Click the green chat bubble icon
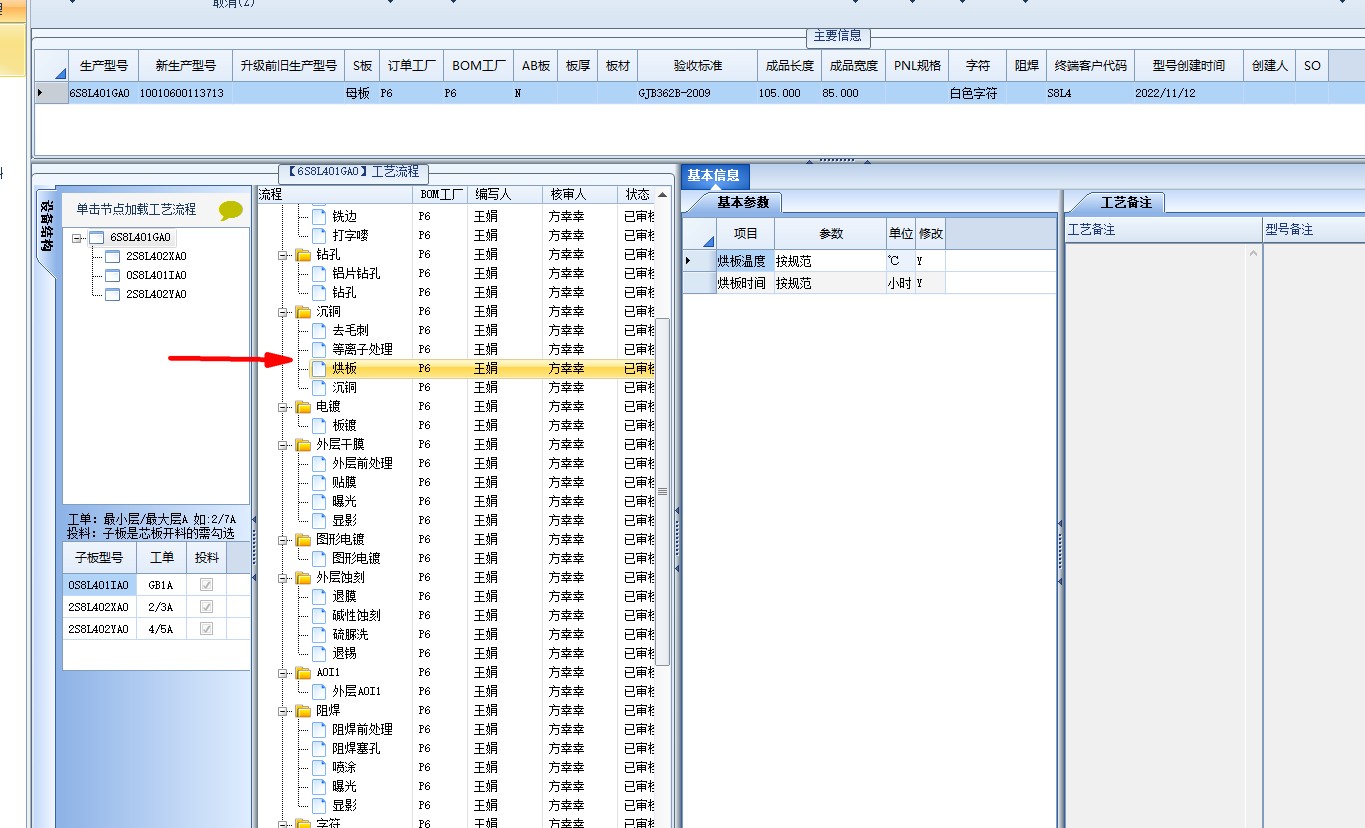Screen dimensions: 1365x828 (231, 210)
